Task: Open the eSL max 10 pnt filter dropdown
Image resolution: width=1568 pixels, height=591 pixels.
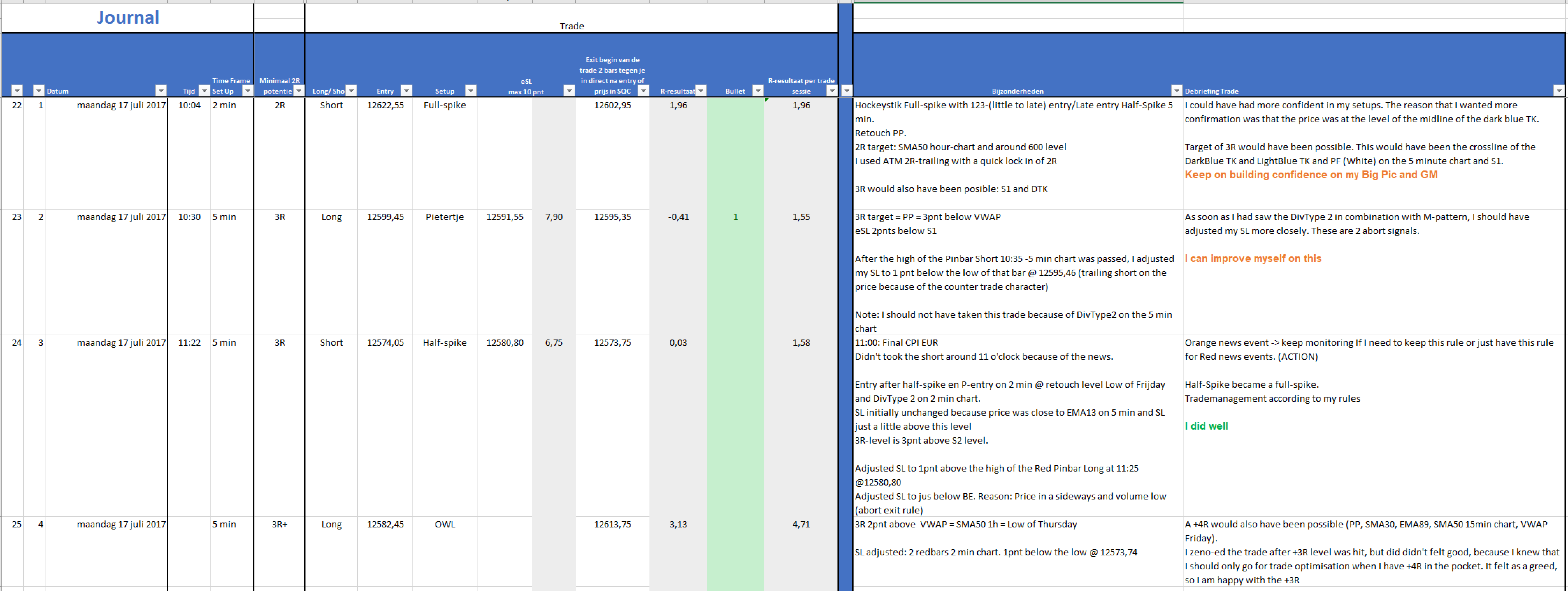Action: (569, 90)
